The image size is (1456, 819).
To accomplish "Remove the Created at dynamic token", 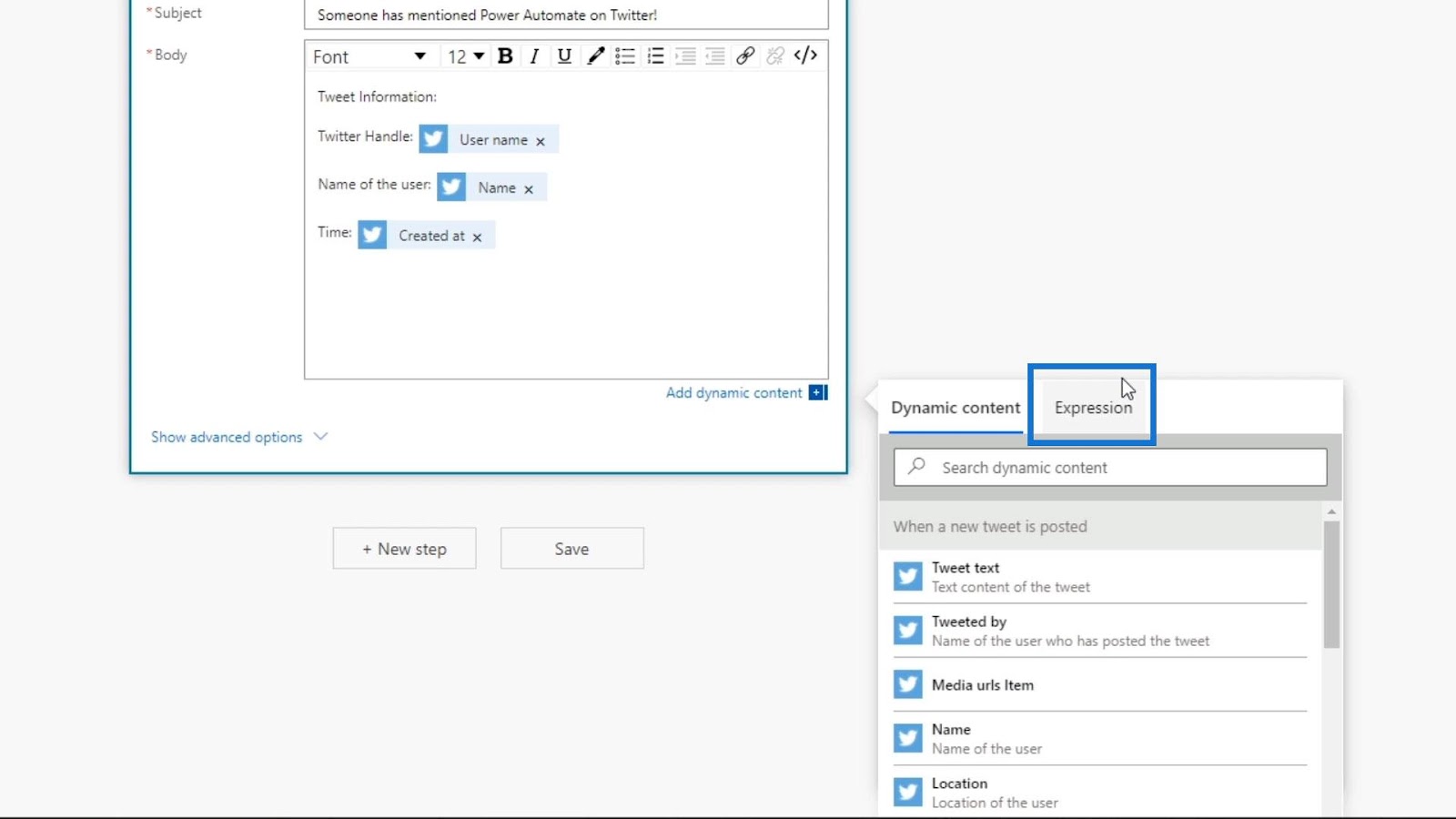I will (x=477, y=238).
